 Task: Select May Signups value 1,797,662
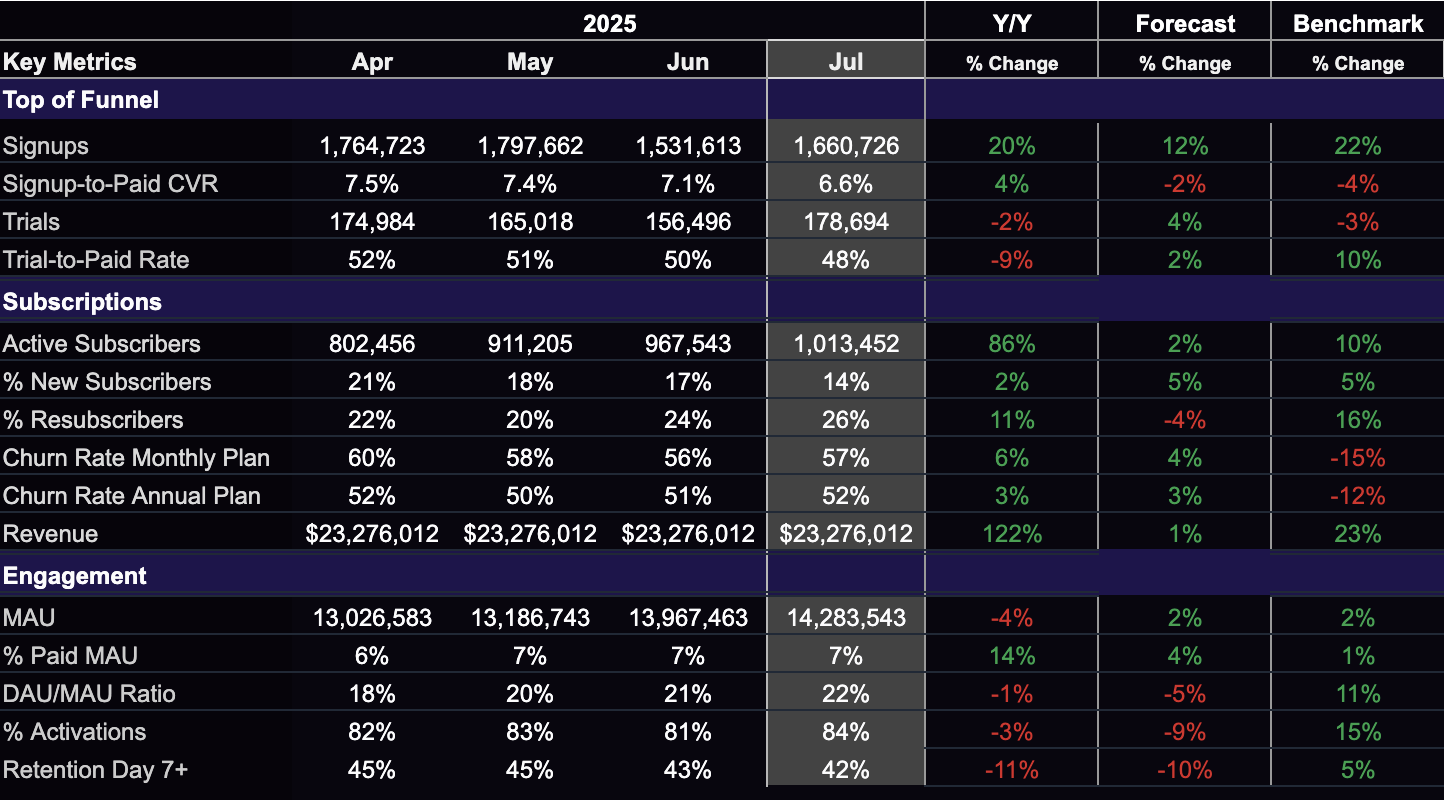point(530,146)
